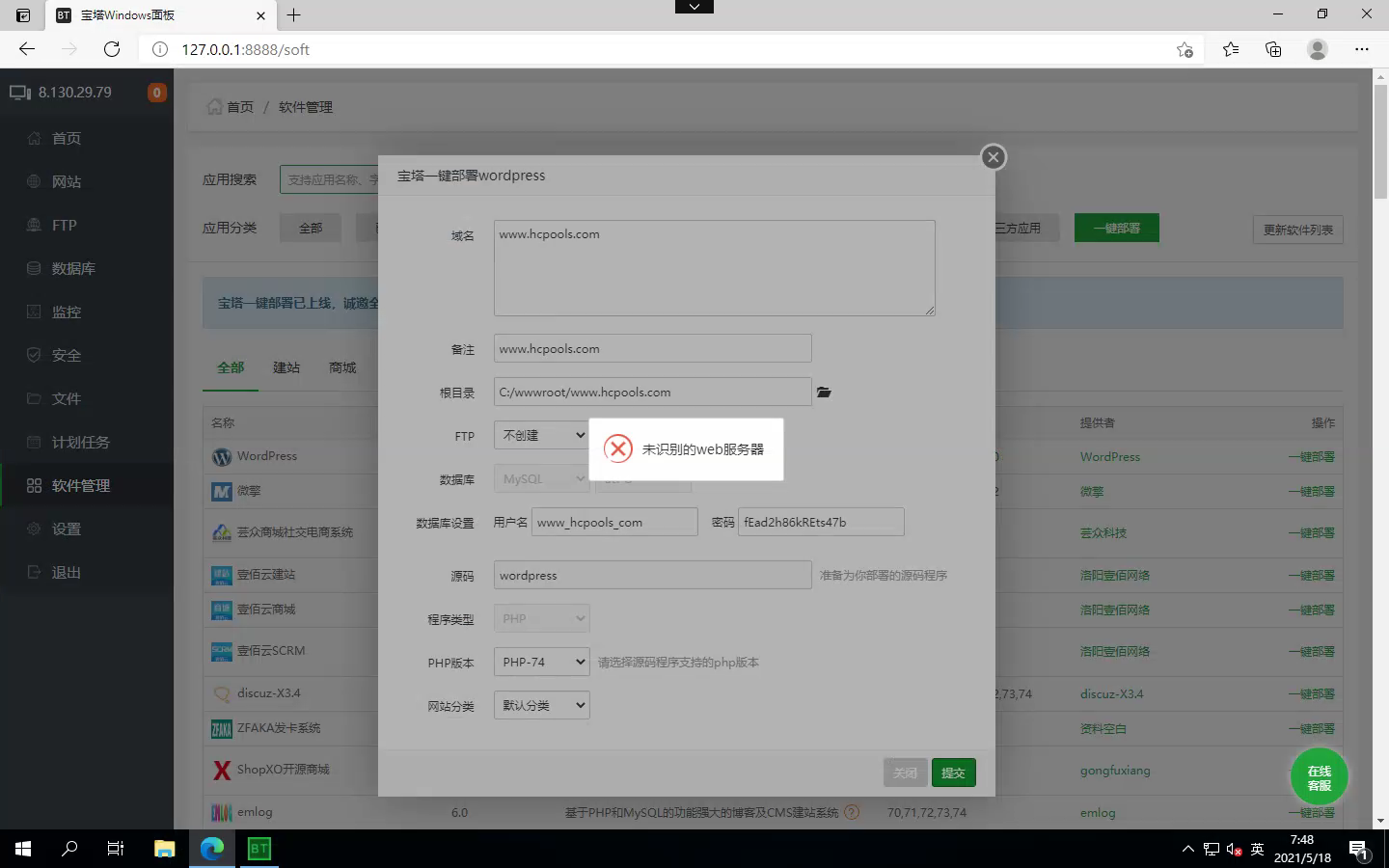
Task: Open the Windows Start menu
Action: pos(23,849)
